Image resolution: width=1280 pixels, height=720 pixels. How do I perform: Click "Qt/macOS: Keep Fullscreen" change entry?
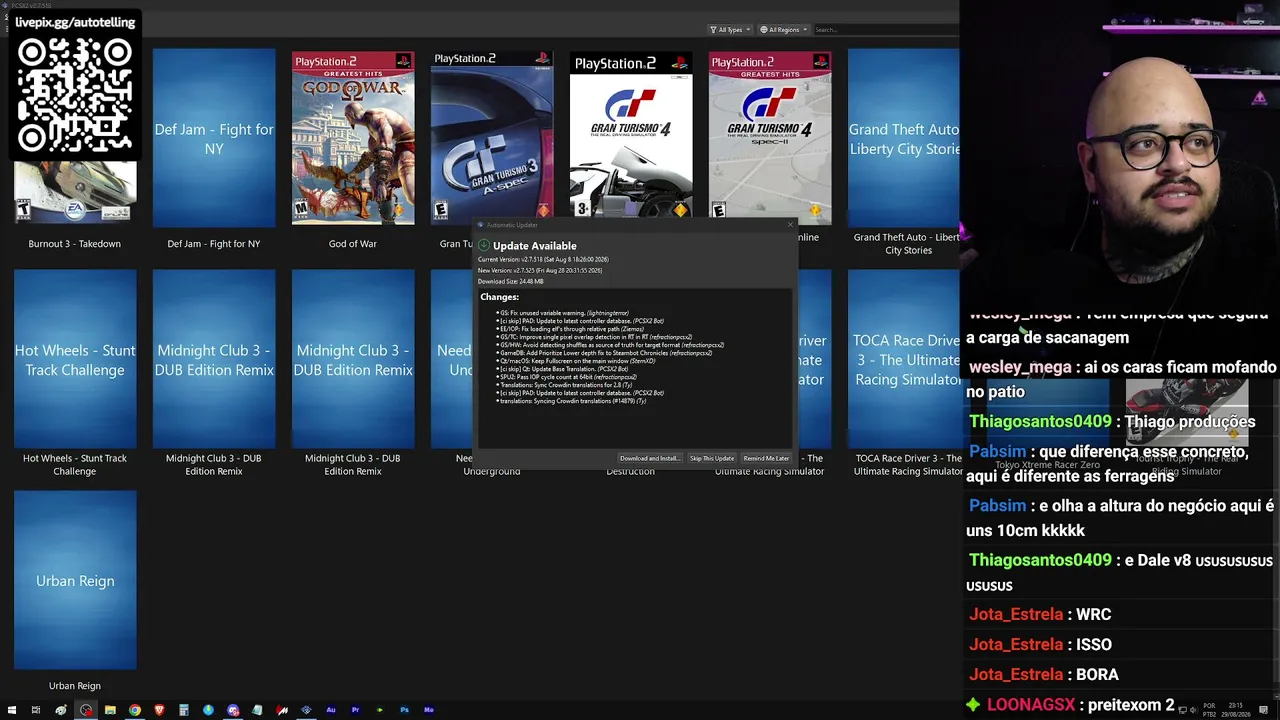click(x=576, y=361)
